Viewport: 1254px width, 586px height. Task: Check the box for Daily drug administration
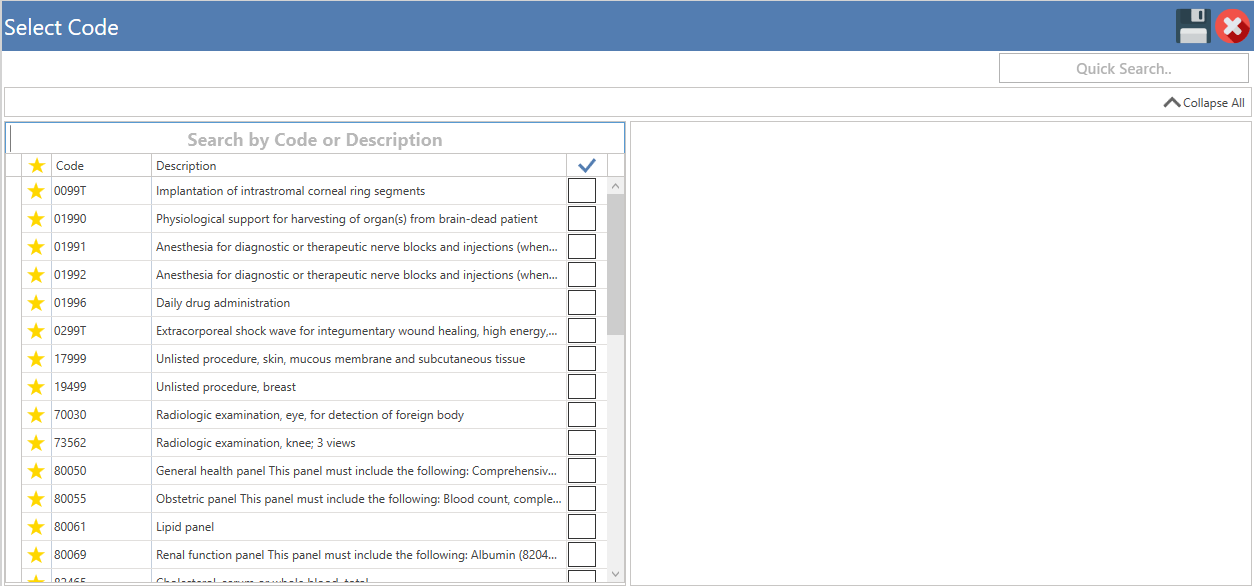(x=582, y=303)
